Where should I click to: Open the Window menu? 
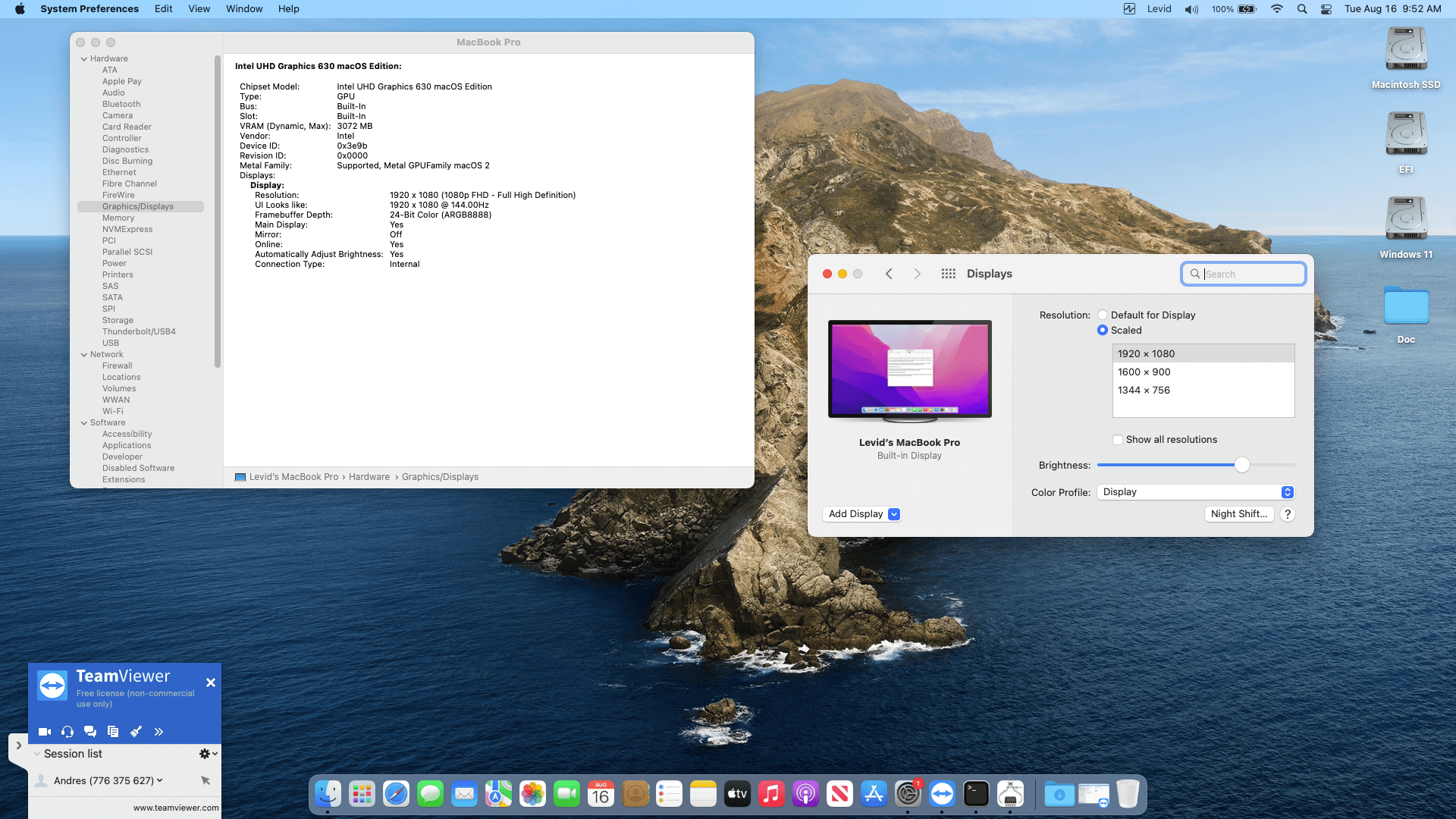tap(244, 9)
